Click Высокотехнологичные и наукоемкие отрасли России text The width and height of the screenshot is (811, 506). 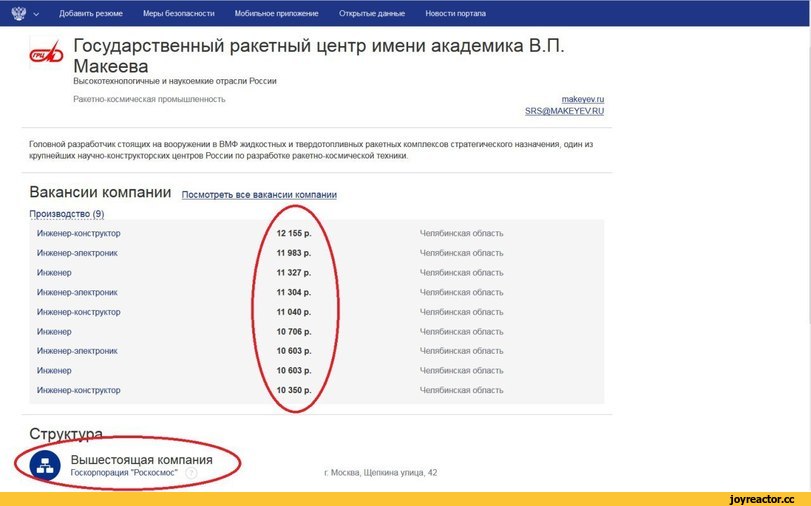pyautogui.click(x=175, y=81)
